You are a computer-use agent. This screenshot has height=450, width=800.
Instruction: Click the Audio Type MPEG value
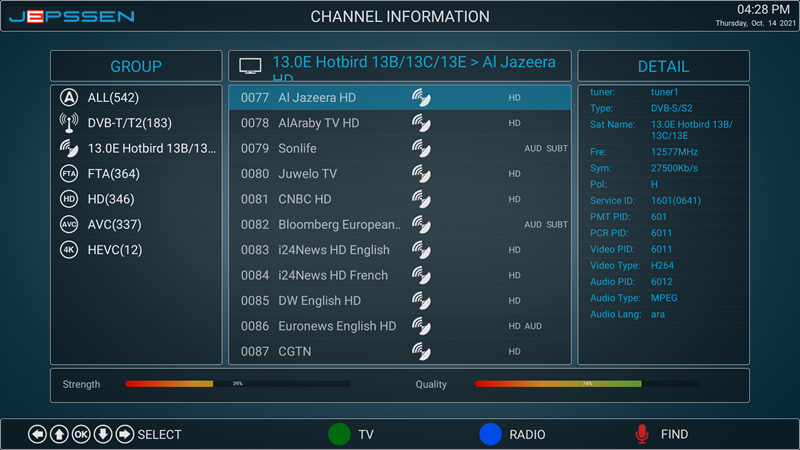click(x=664, y=298)
